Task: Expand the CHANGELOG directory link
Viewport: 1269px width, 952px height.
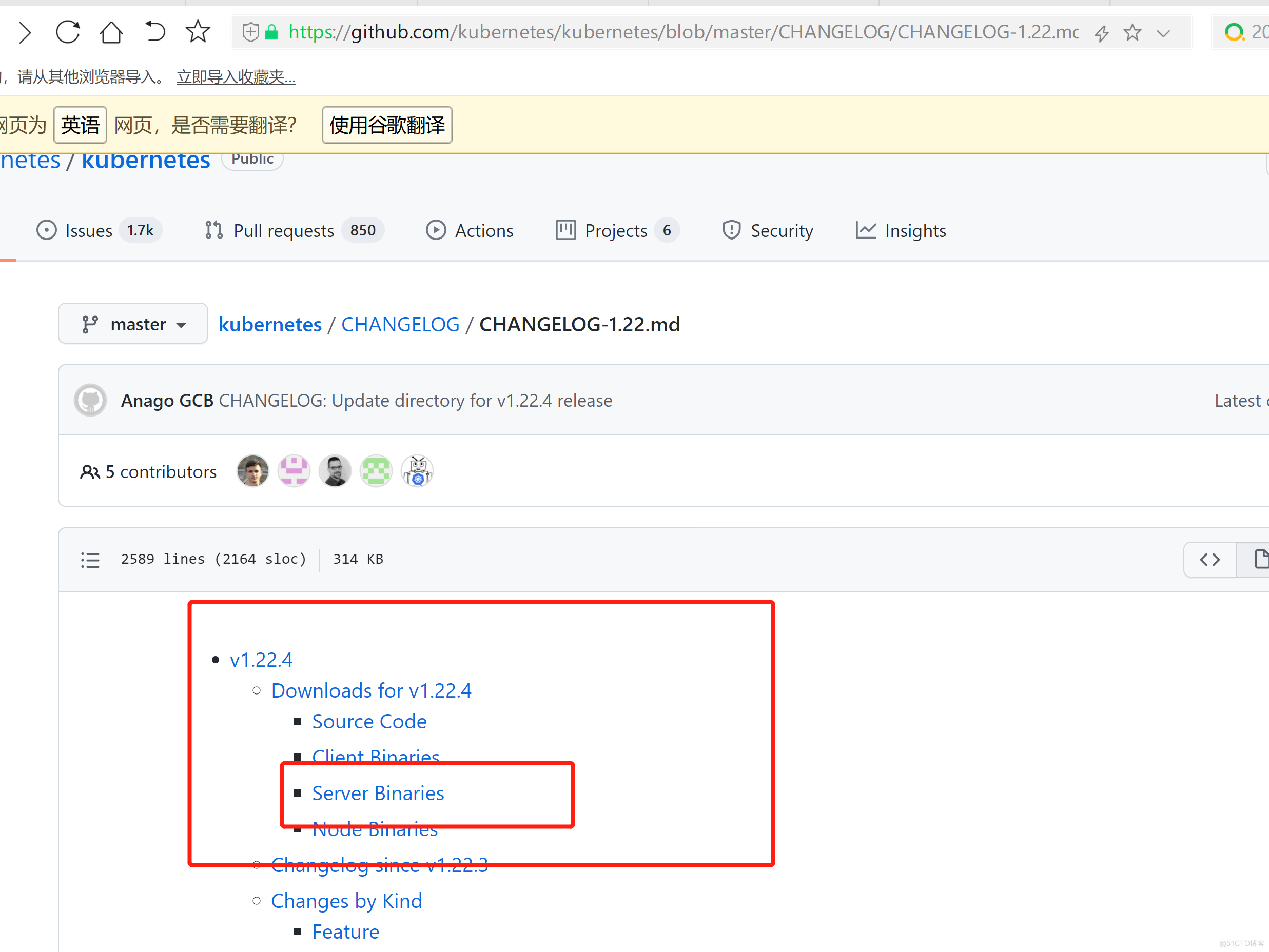Action: tap(399, 324)
